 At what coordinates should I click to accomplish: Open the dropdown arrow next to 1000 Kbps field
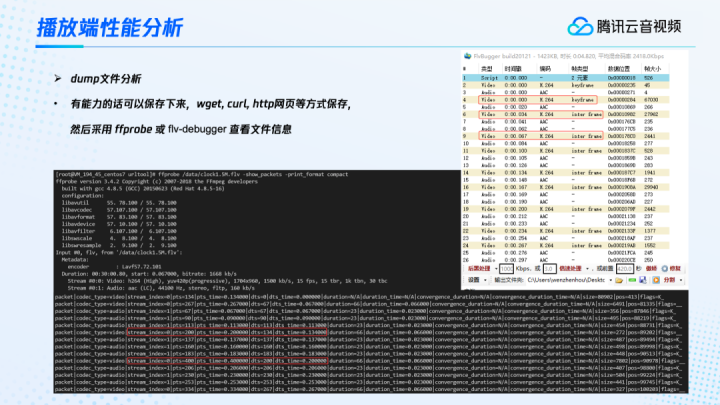(496, 269)
